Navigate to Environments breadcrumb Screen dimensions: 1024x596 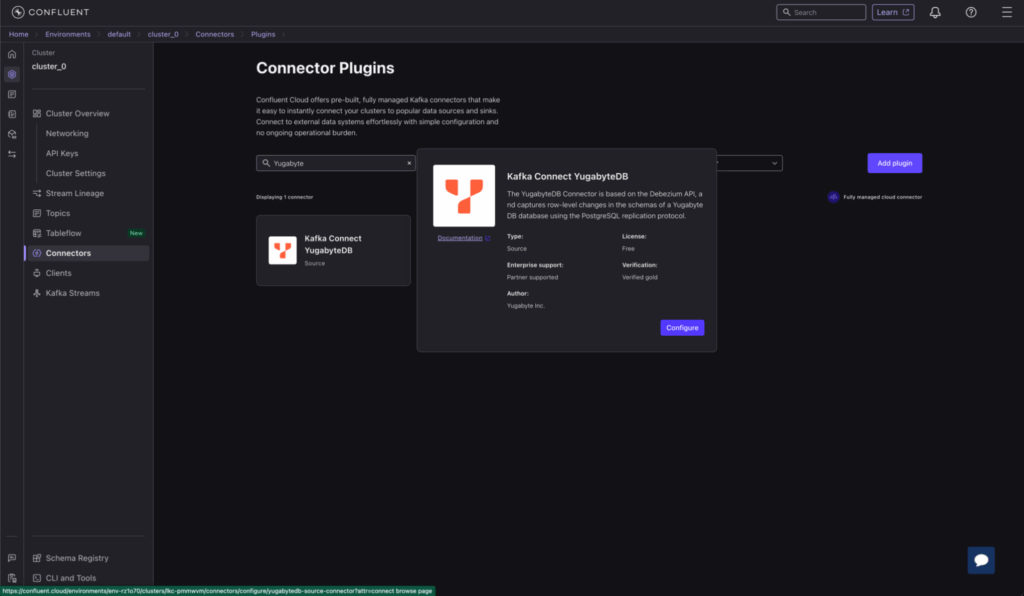[x=67, y=34]
